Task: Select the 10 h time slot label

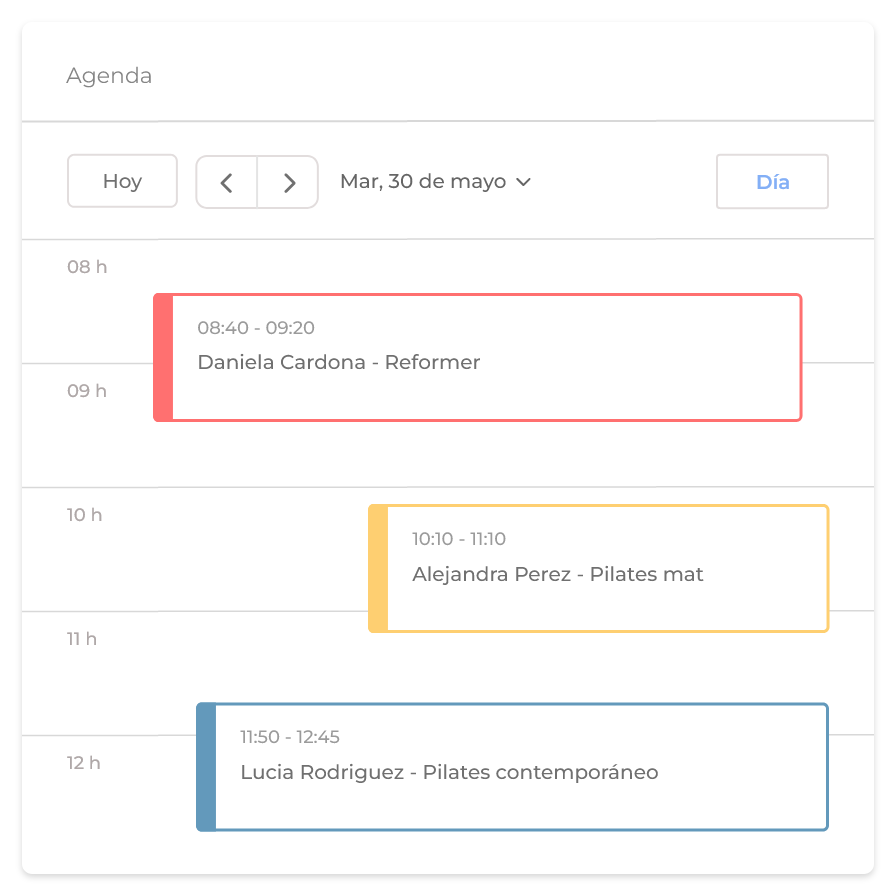Action: [85, 515]
